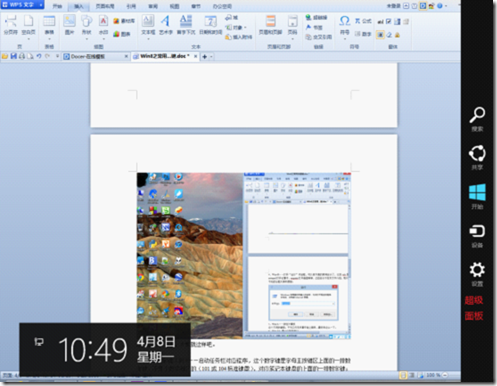The image size is (497, 386).
Task: Click the form field eraser icon
Action: point(389,35)
